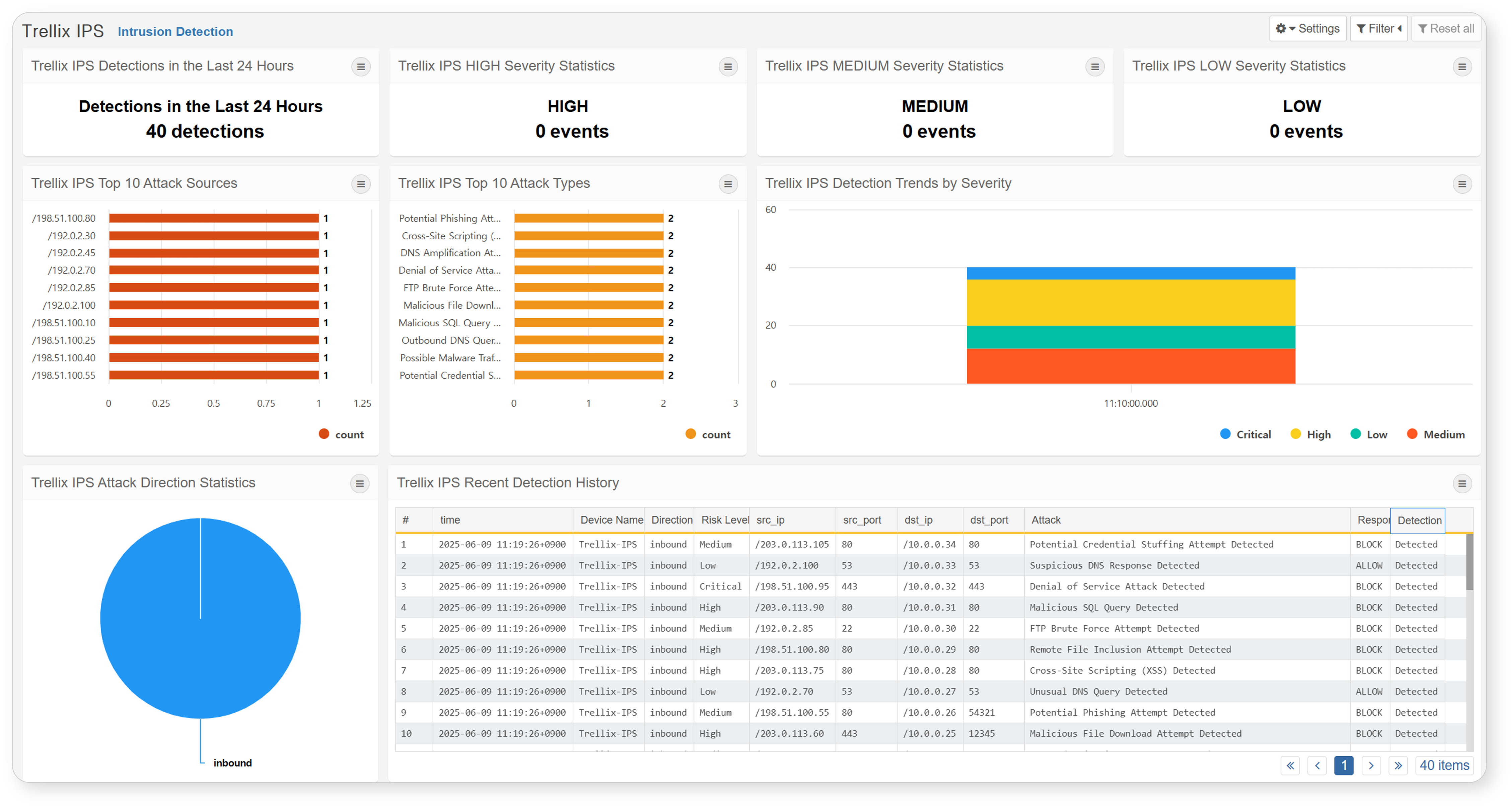Screen dimensions: 1512x808
Task: Go to the next page of results
Action: [x=1371, y=765]
